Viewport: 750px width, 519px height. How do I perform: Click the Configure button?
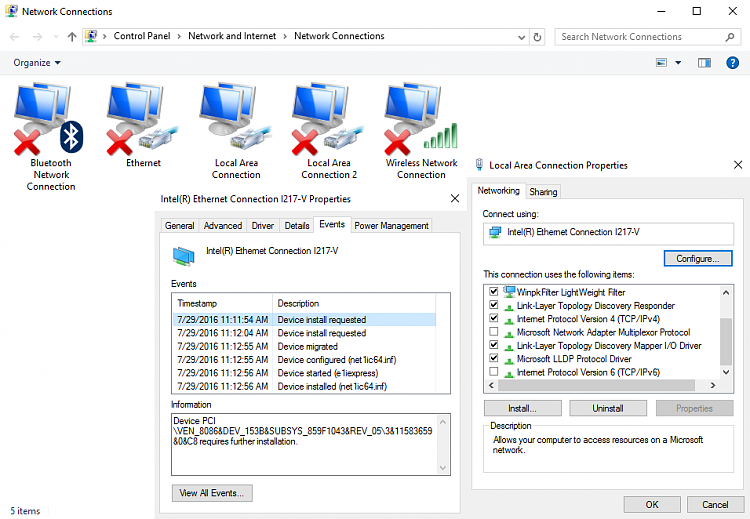(697, 259)
